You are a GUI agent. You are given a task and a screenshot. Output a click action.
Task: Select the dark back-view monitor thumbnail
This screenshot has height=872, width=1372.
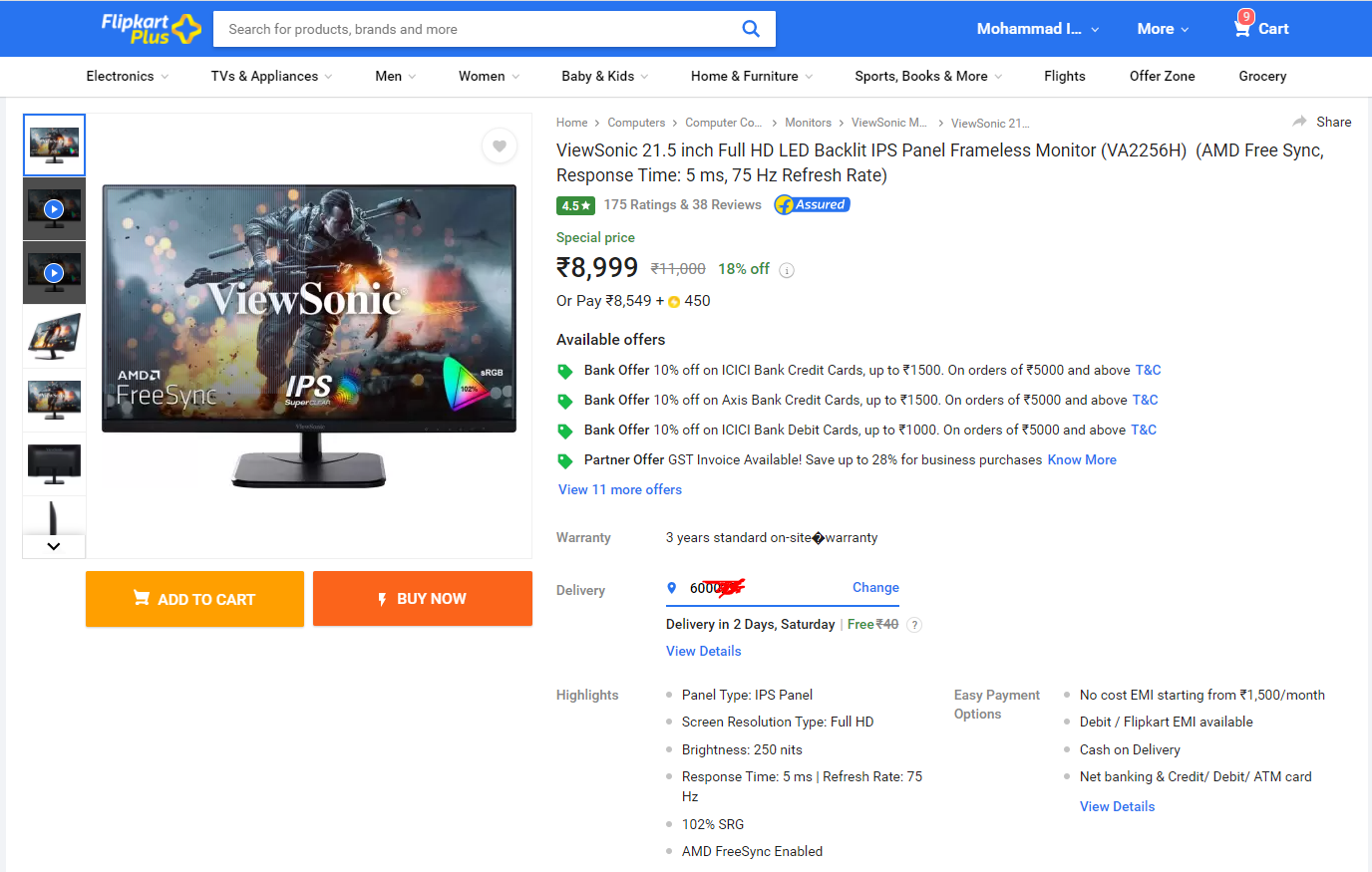tap(54, 464)
